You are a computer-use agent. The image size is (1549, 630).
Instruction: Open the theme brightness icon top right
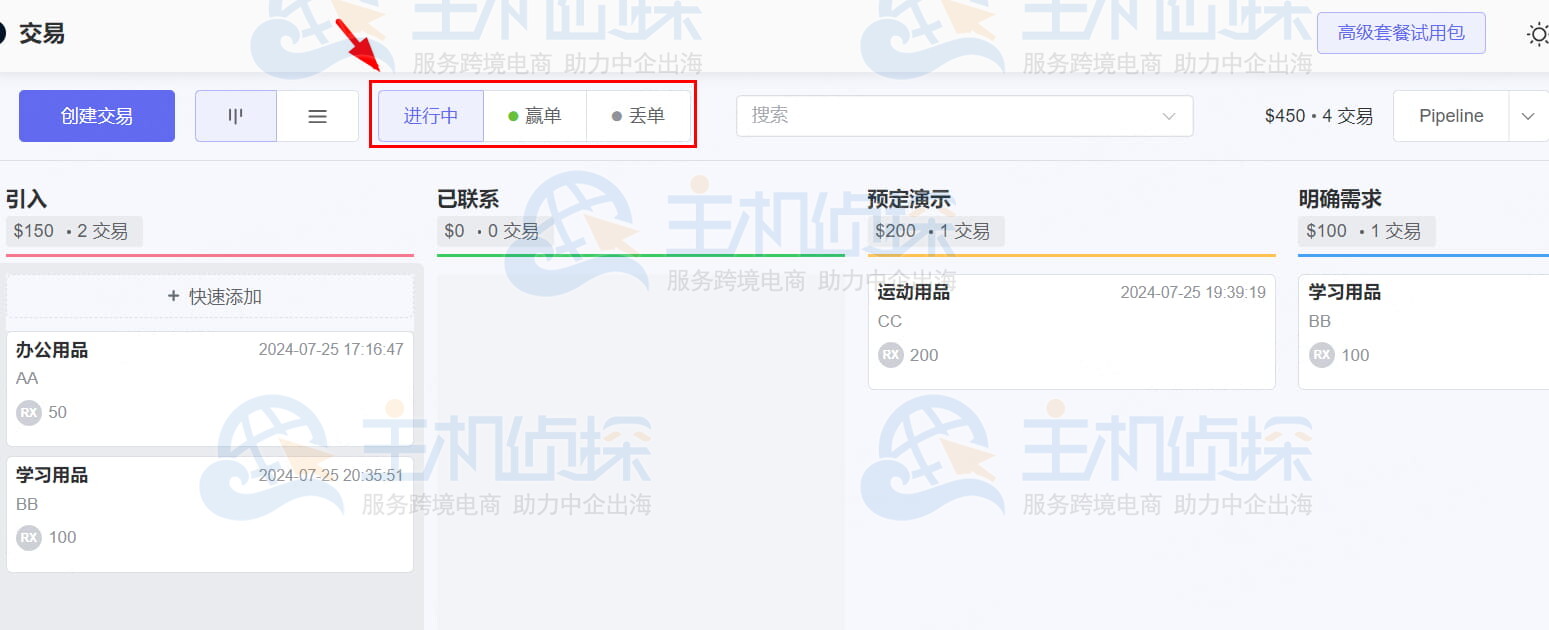point(1537,33)
